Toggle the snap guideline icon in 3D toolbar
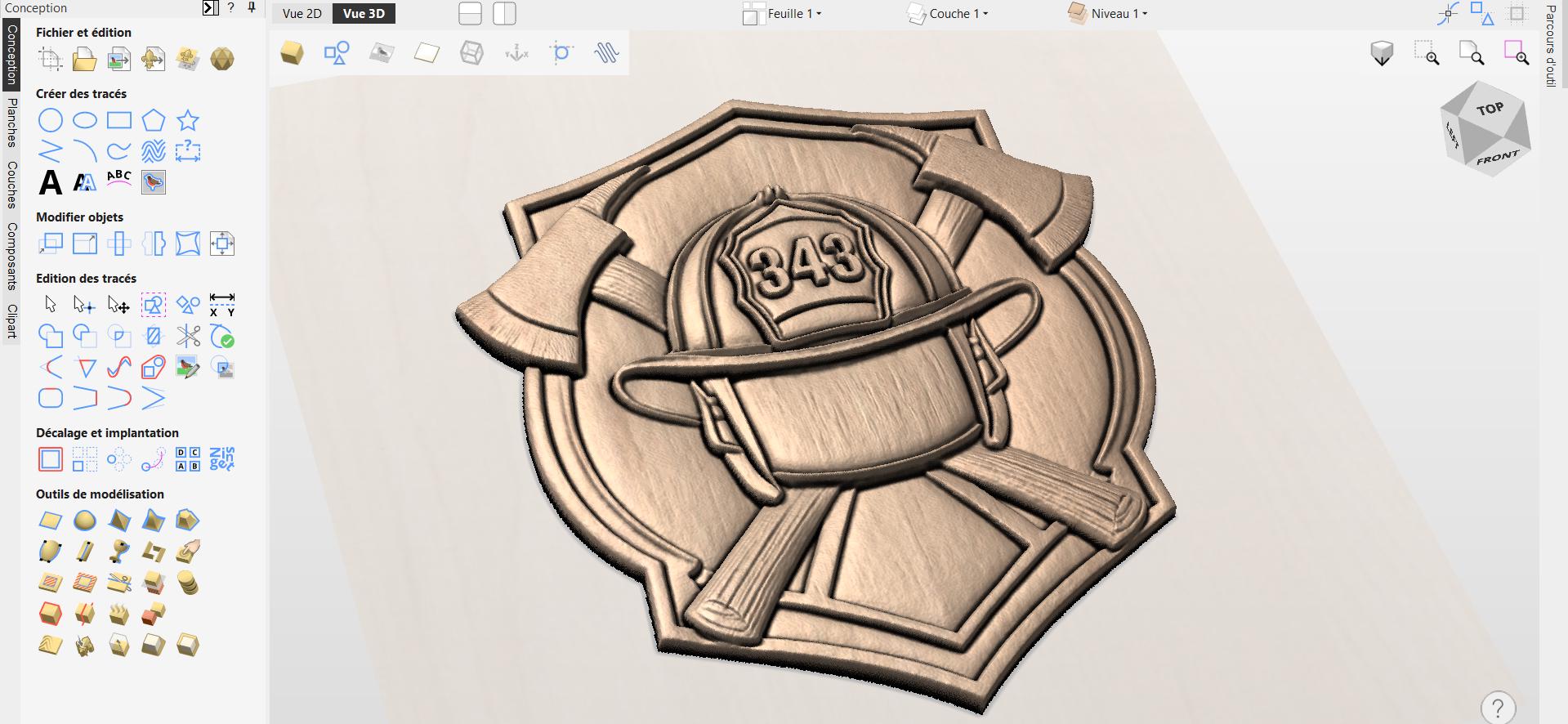The height and width of the screenshot is (724, 1568). coord(561,54)
